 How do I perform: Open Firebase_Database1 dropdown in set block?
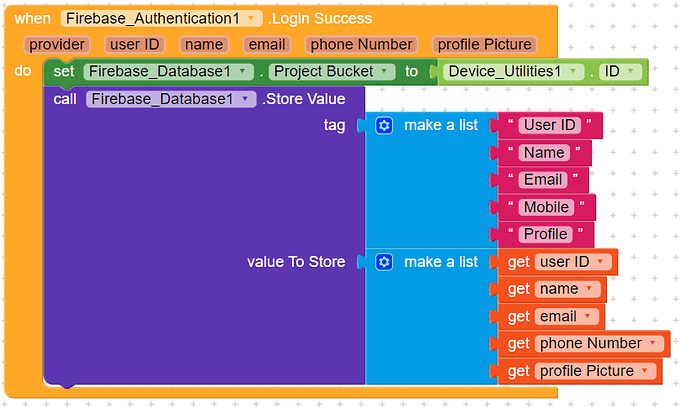tap(242, 72)
